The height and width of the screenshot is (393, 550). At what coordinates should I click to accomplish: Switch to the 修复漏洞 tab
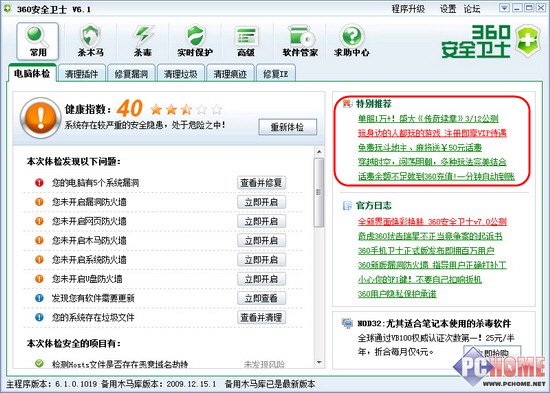(131, 74)
